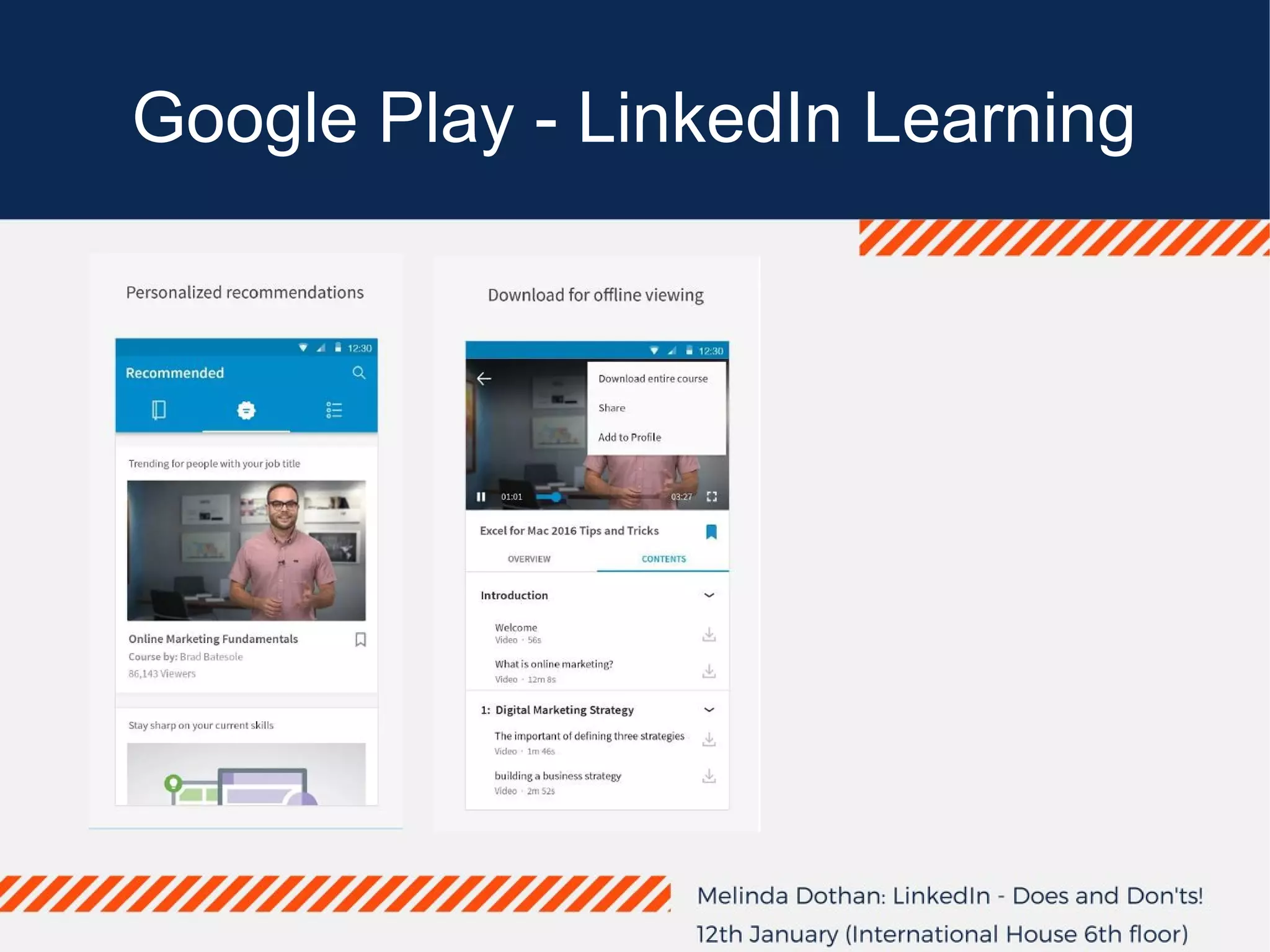Open the library book tab icon
The height and width of the screenshot is (952, 1270).
159,410
